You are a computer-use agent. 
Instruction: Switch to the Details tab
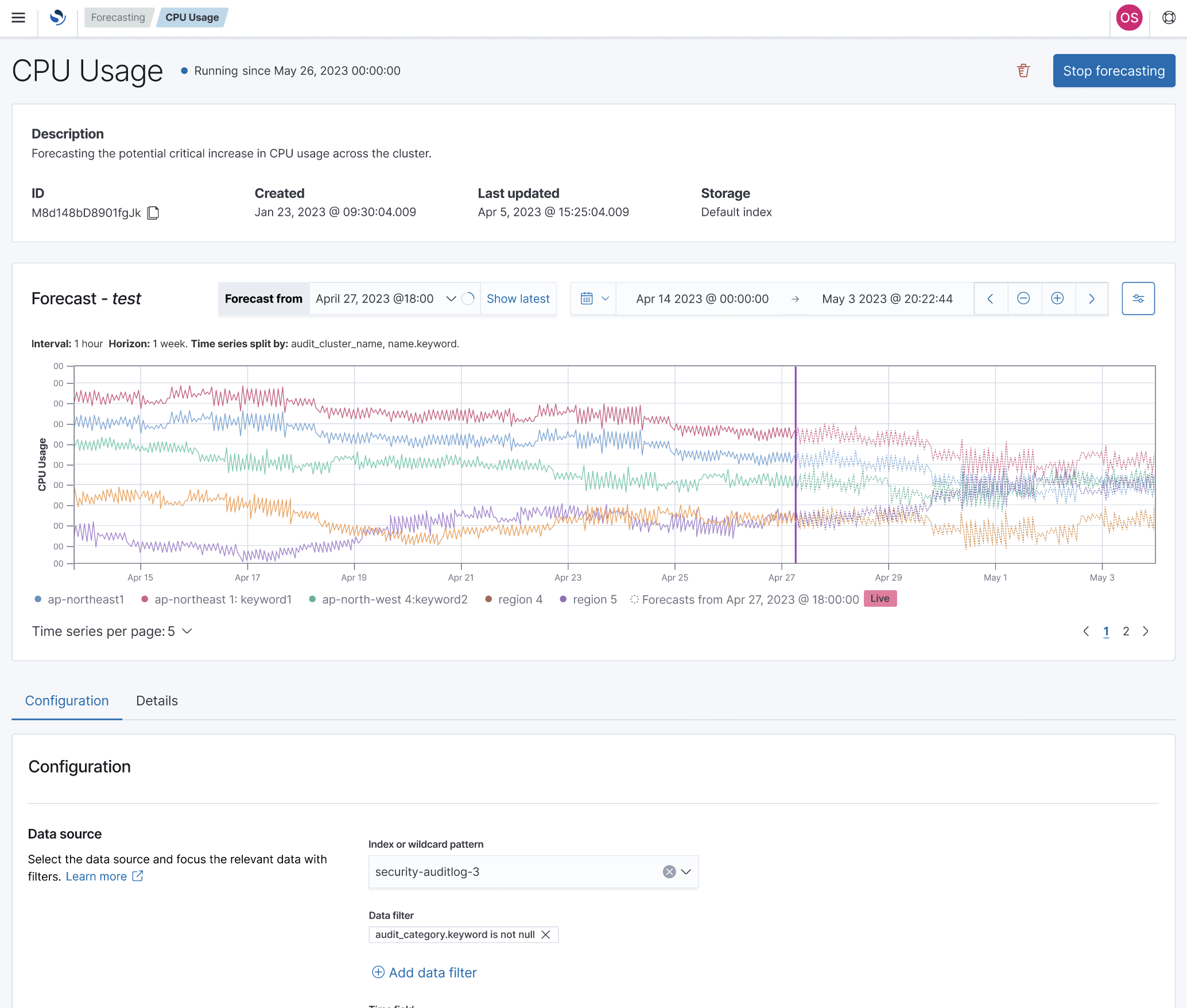pyautogui.click(x=156, y=701)
